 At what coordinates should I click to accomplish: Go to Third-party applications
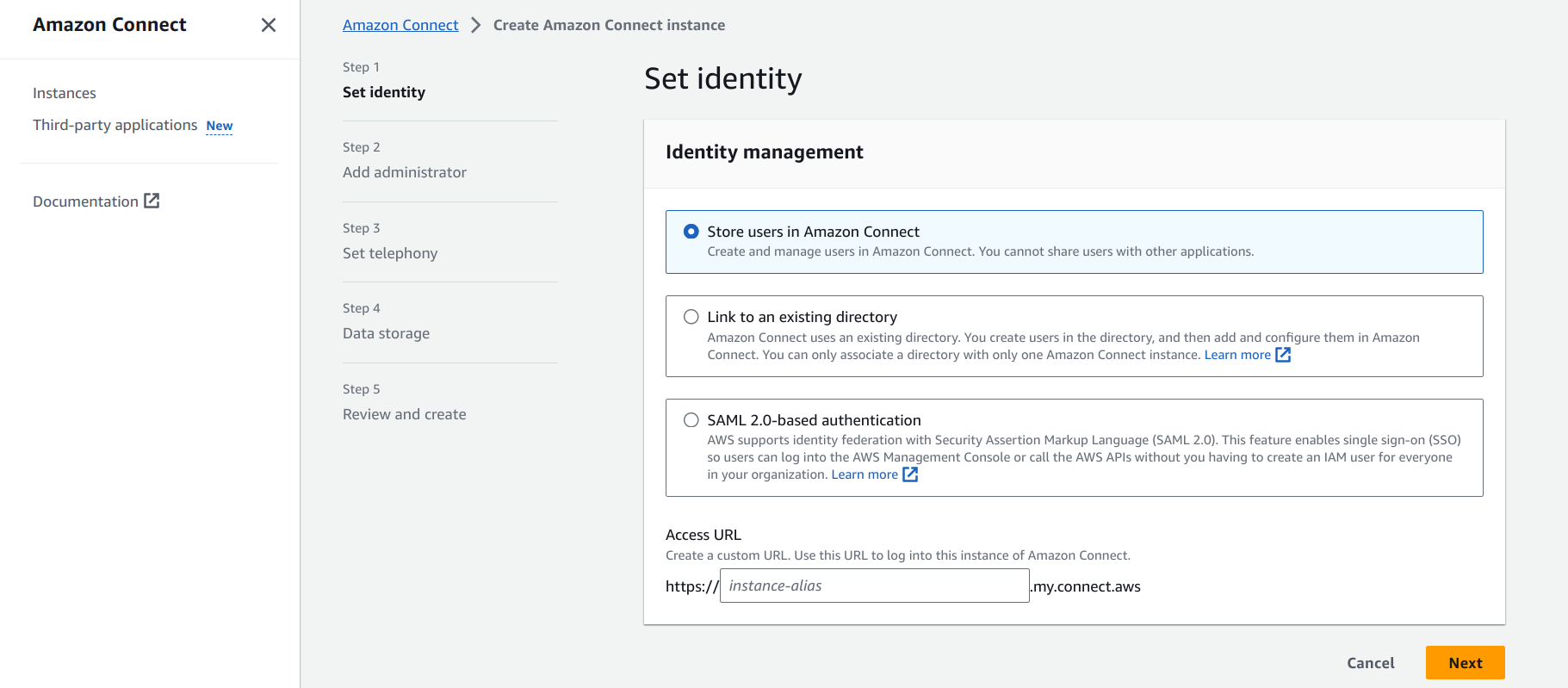click(115, 125)
